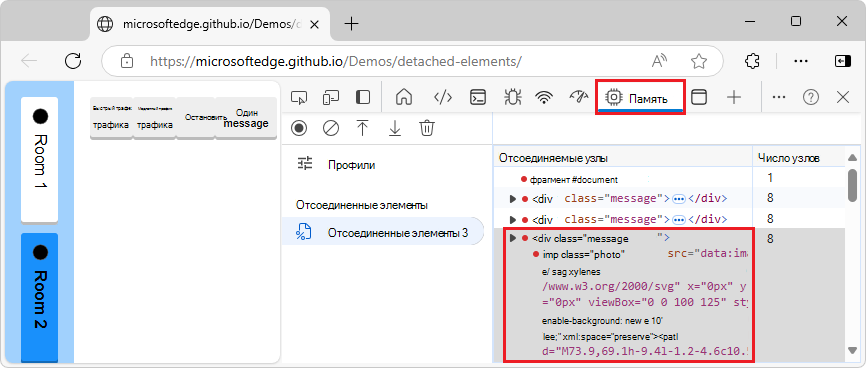Switch to the Память tab
The height and width of the screenshot is (368, 866).
pos(640,98)
